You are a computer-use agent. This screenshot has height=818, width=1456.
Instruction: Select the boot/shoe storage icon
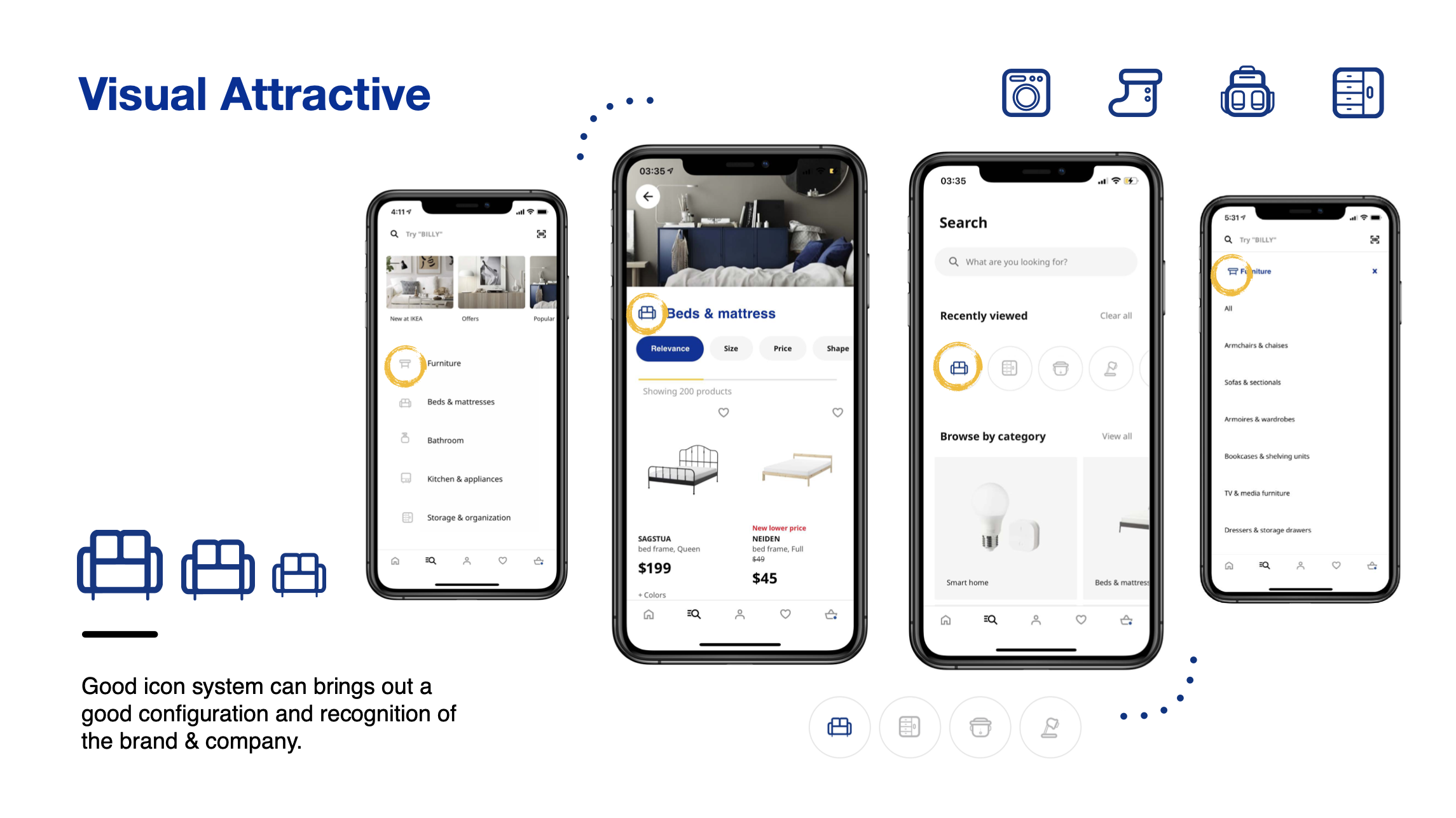pos(1135,91)
